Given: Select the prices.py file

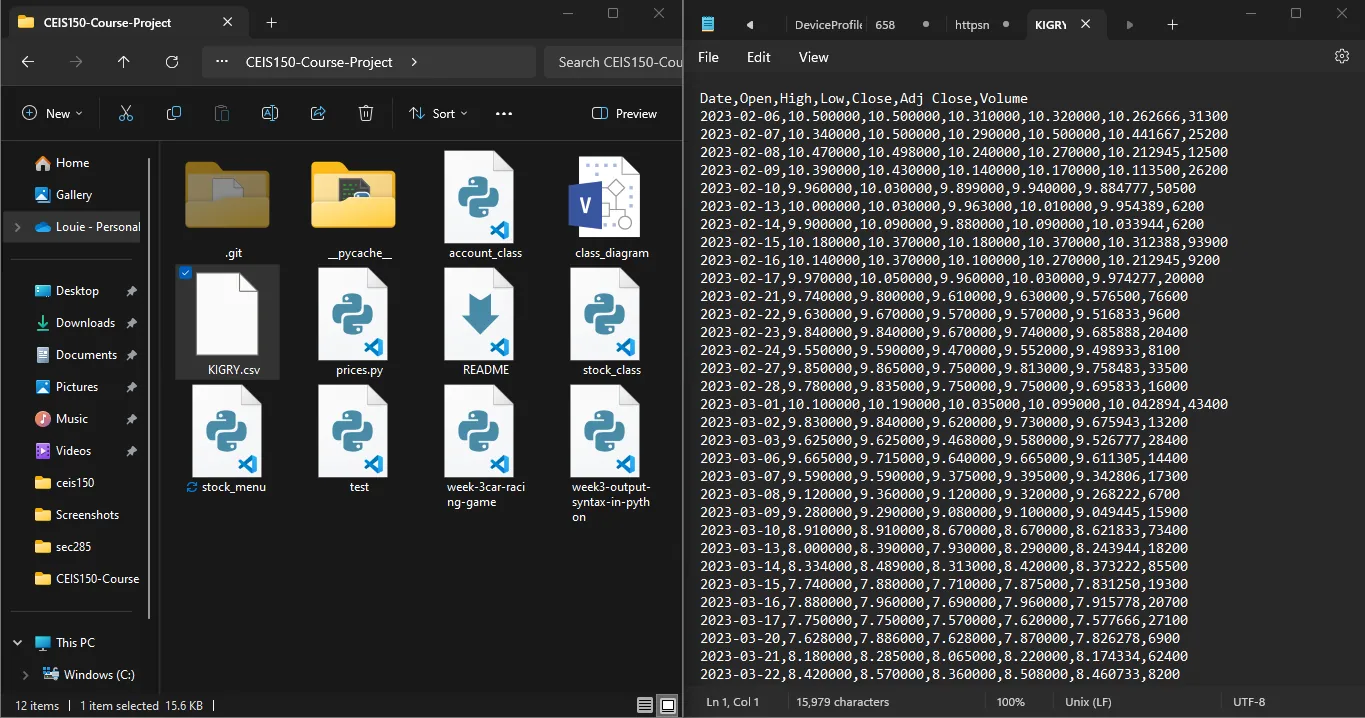Looking at the screenshot, I should 353,323.
